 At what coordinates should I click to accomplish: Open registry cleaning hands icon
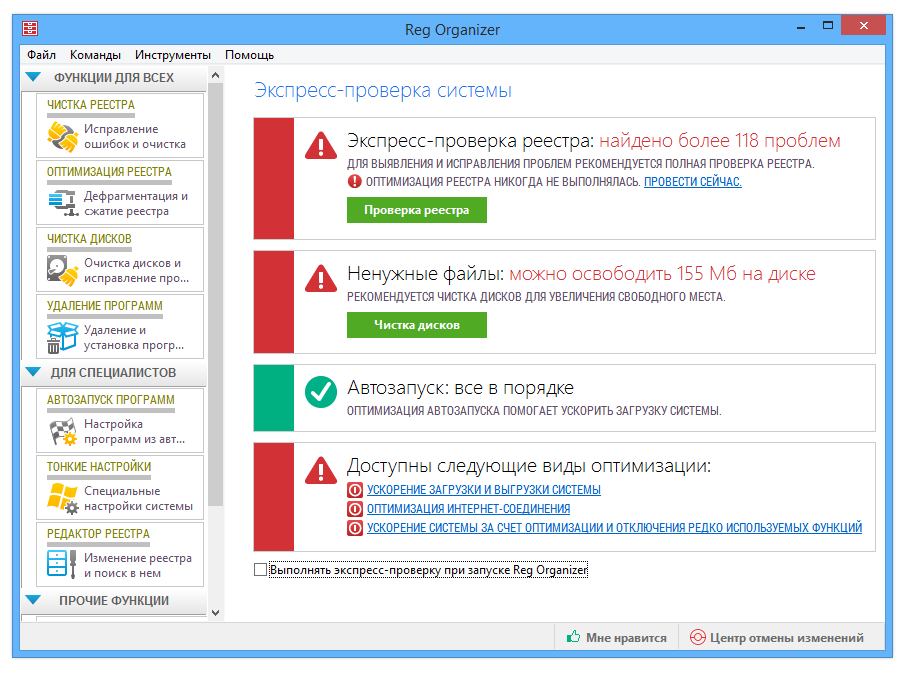62,137
